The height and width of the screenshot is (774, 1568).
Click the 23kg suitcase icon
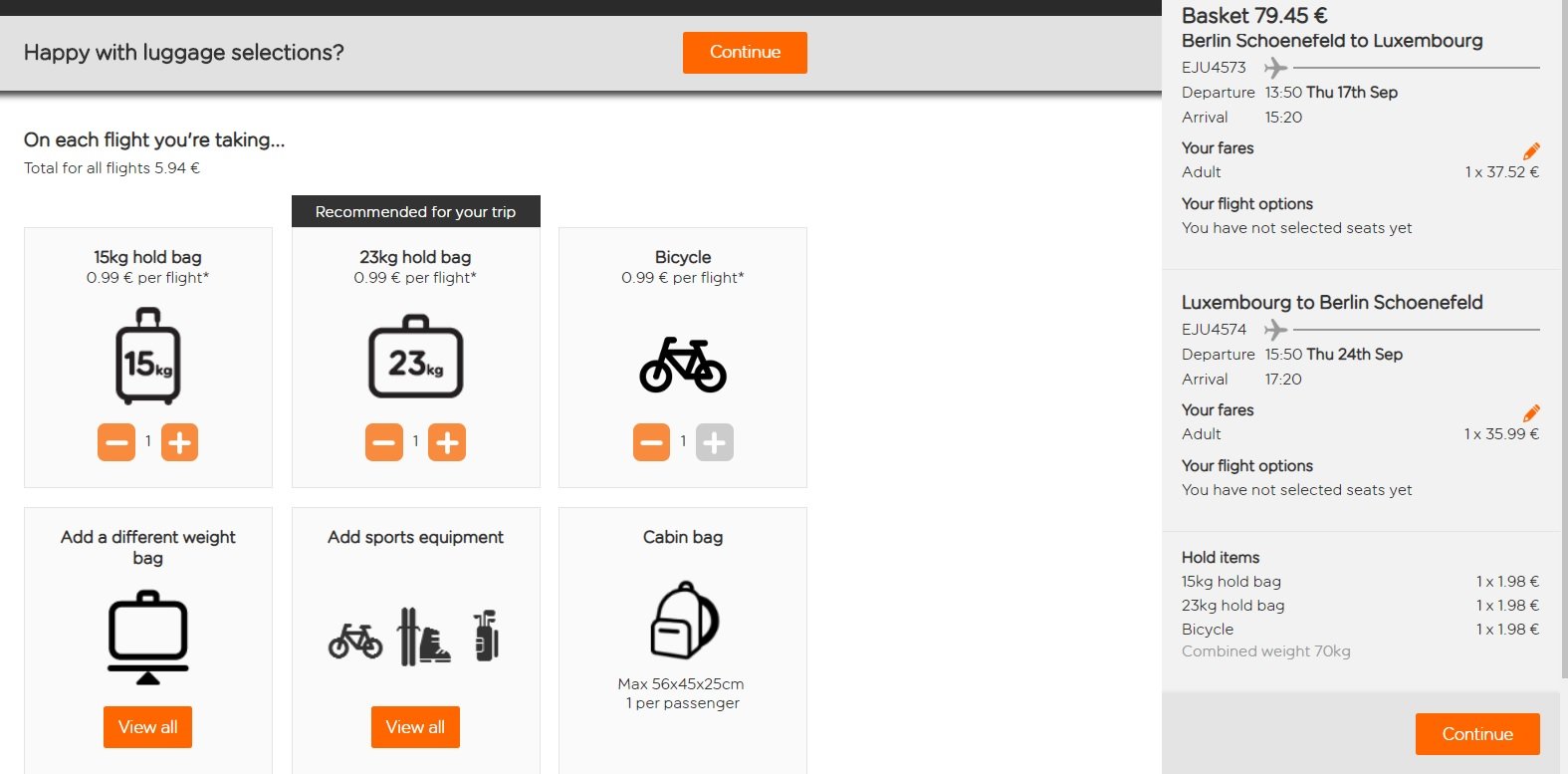416,357
